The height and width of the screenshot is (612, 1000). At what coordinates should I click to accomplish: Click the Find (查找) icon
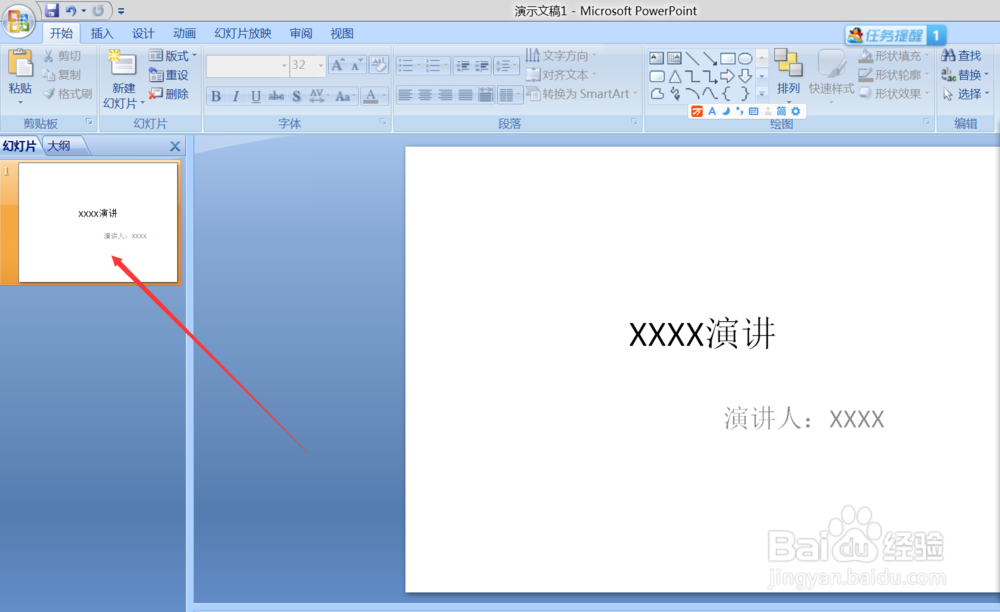(x=967, y=56)
